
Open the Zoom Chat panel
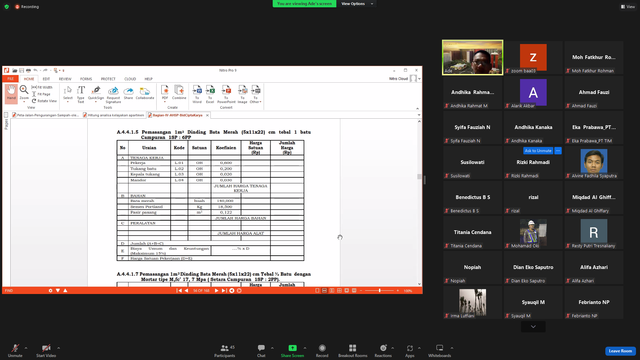pyautogui.click(x=261, y=350)
